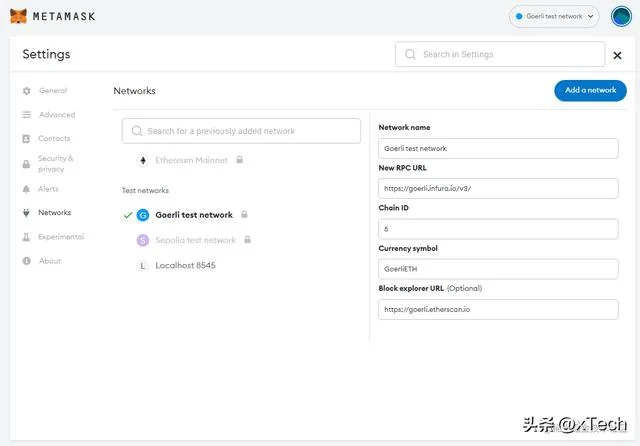The image size is (640, 446).
Task: Click the chevron on network selector
Action: click(590, 16)
